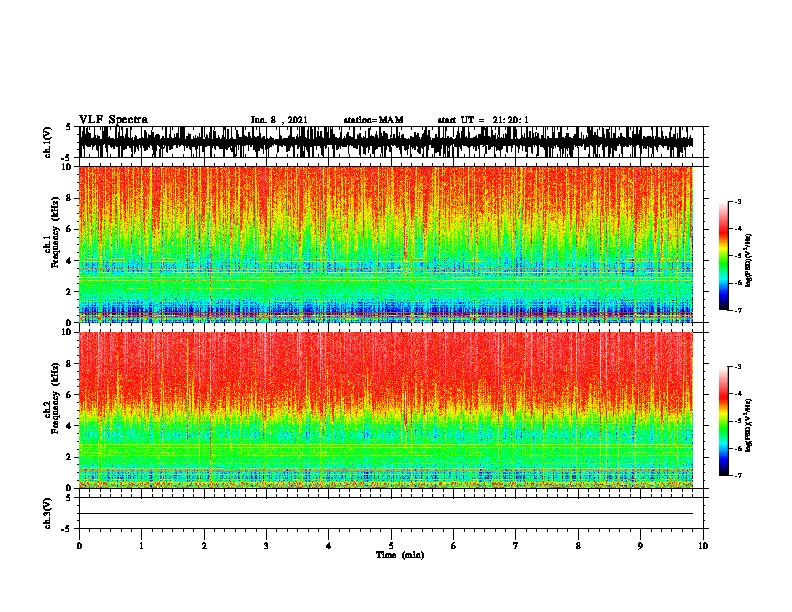Click the time axis tick label "2"
Image resolution: width=792 pixels, height=612 pixels.
pyautogui.click(x=204, y=546)
